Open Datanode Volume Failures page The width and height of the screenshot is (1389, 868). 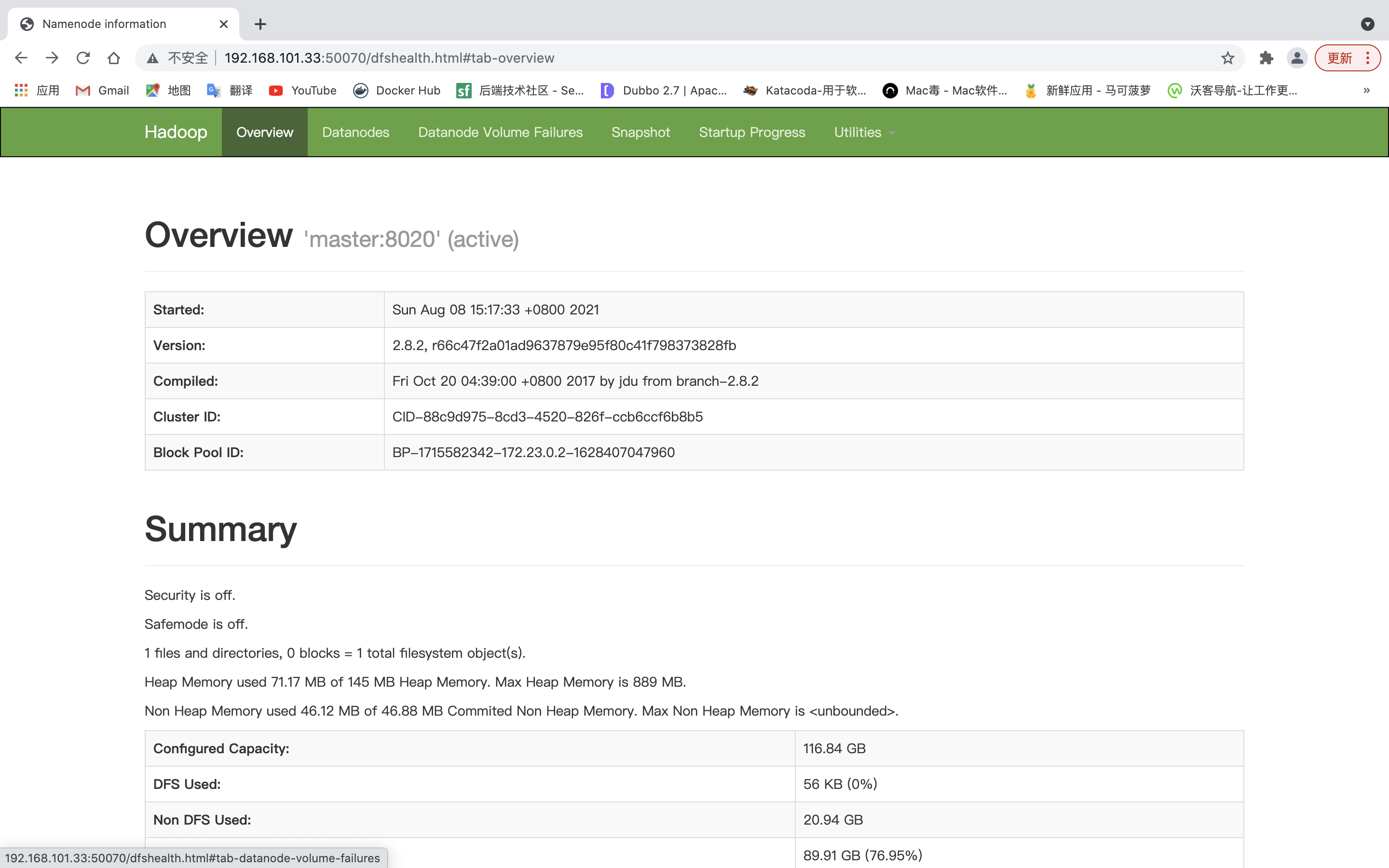tap(500, 132)
